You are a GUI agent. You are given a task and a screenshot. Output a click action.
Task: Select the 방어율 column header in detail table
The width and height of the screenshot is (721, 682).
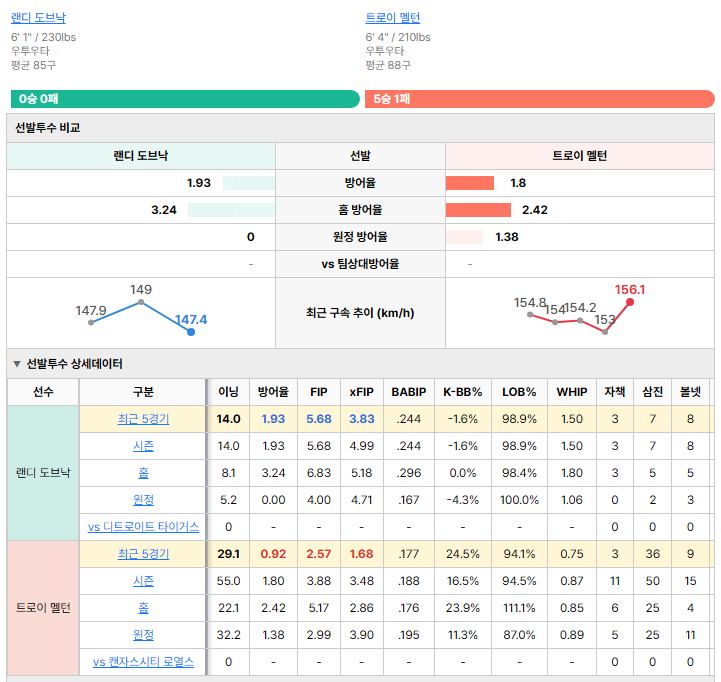(273, 392)
